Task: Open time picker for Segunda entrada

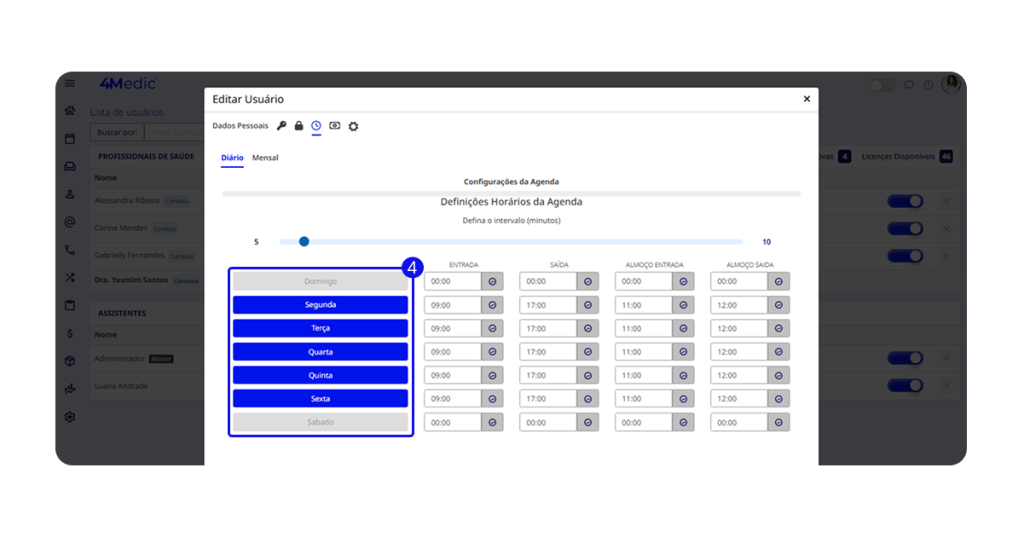Action: 492,305
